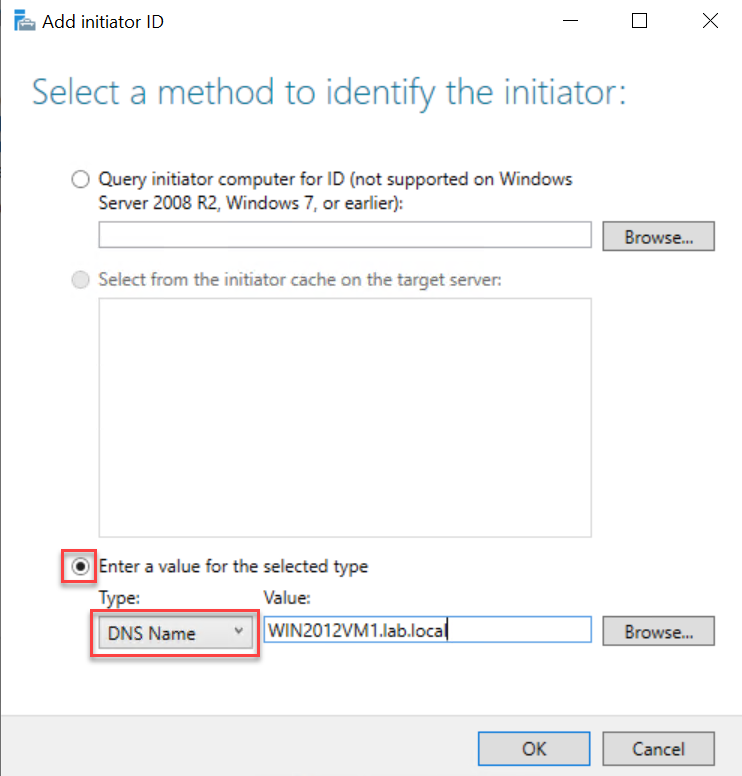This screenshot has width=742, height=776.
Task: Click the Type label above the dropdown
Action: [119, 598]
